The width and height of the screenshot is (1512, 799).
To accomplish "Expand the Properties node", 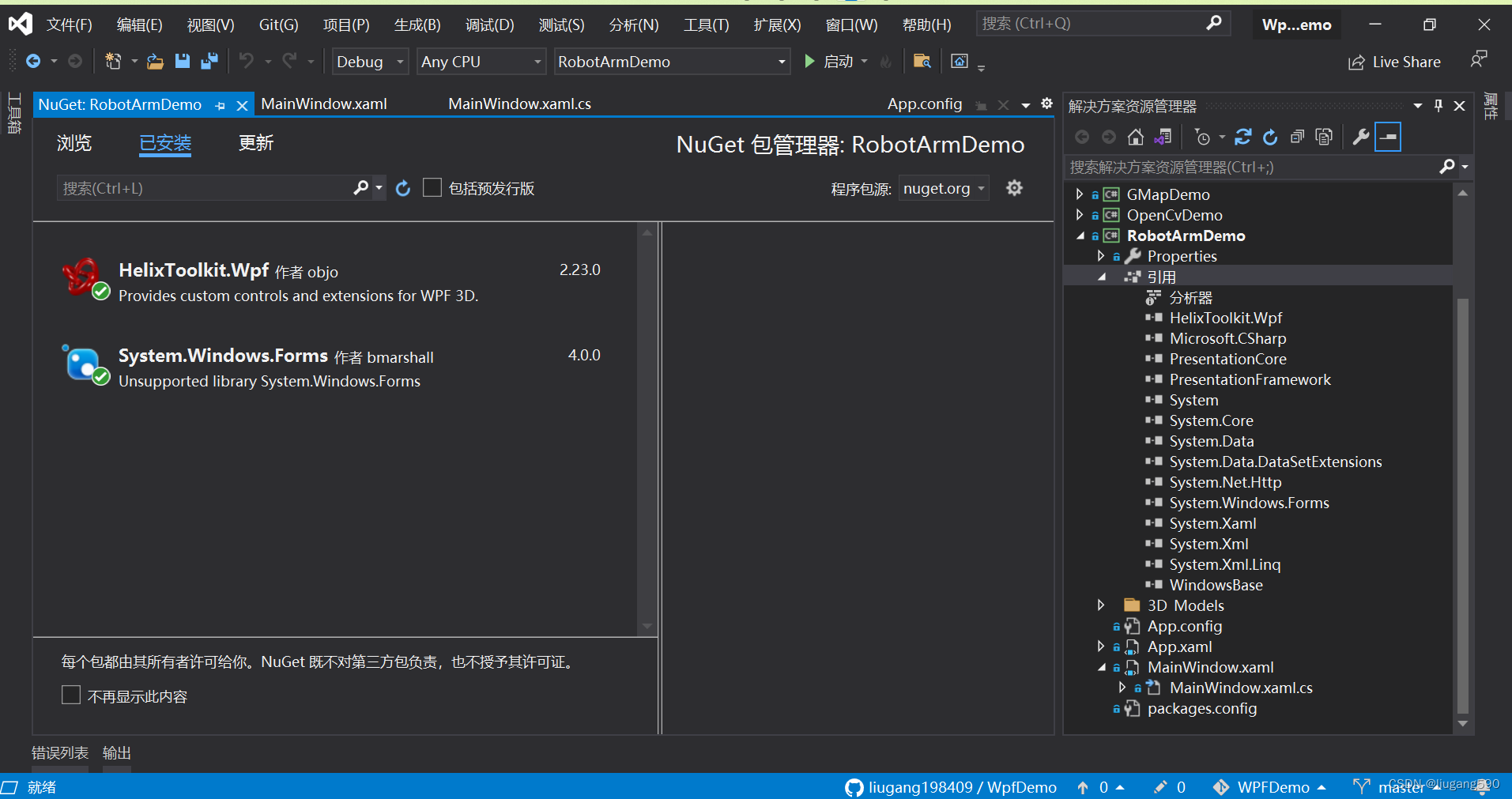I will [x=1100, y=255].
